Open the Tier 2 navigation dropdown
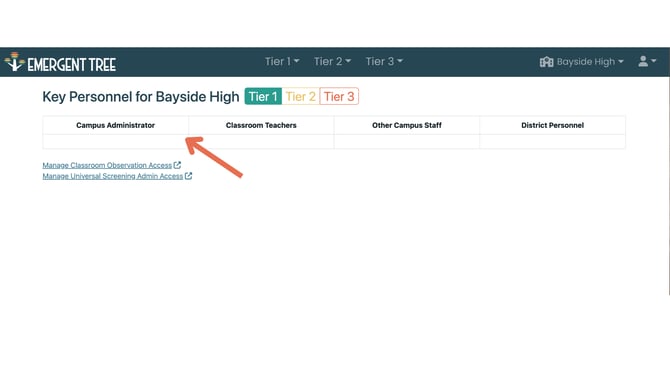 (x=332, y=62)
